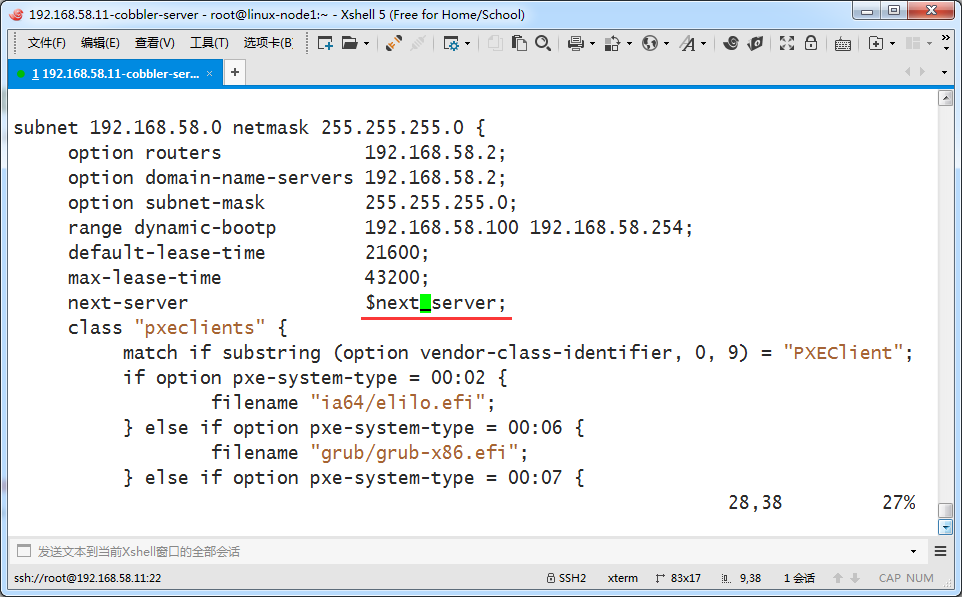The width and height of the screenshot is (962, 597).
Task: Click the xterm terminal type status
Action: point(622,578)
